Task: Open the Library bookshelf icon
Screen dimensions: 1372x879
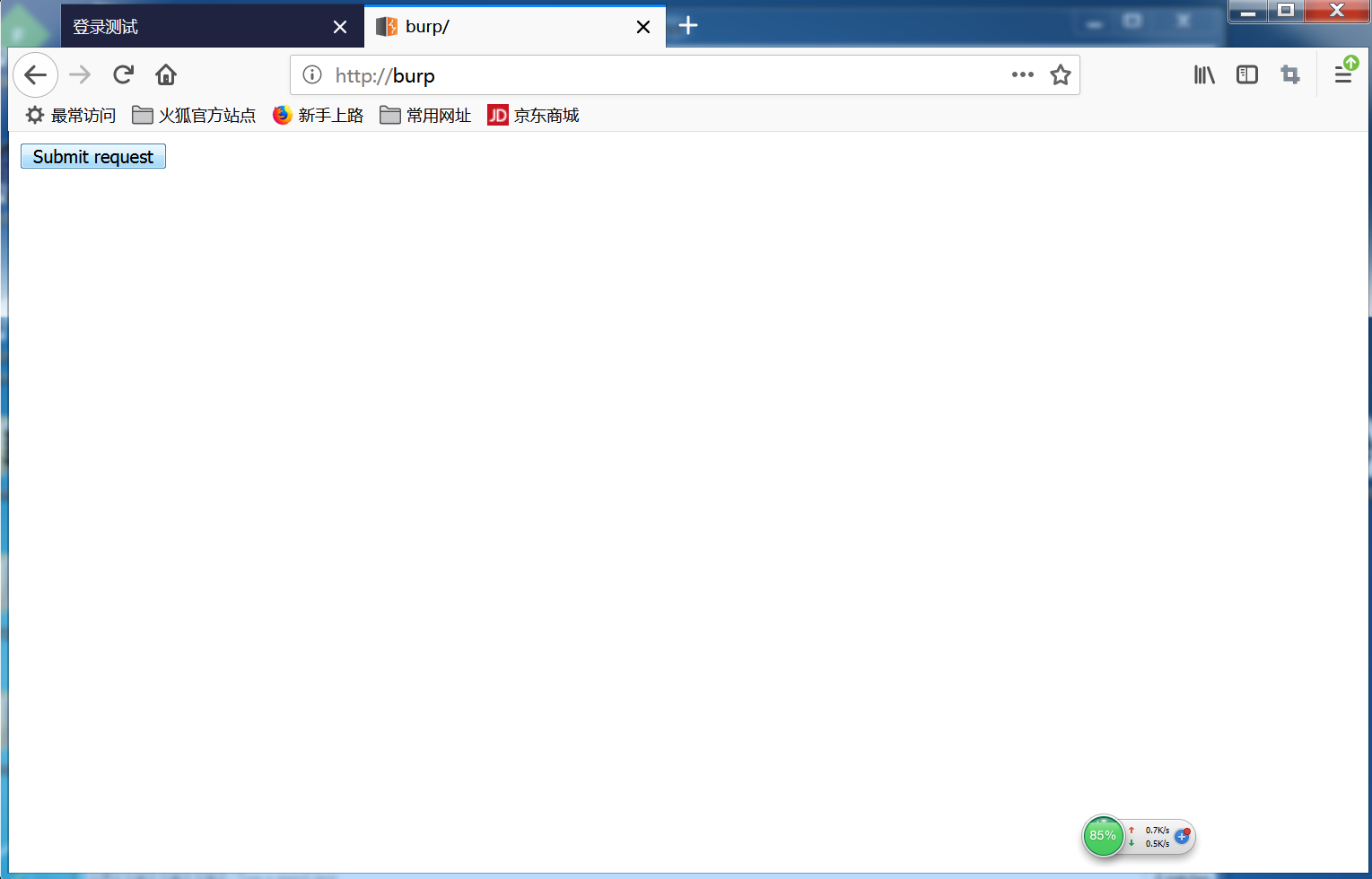Action: click(x=1204, y=75)
